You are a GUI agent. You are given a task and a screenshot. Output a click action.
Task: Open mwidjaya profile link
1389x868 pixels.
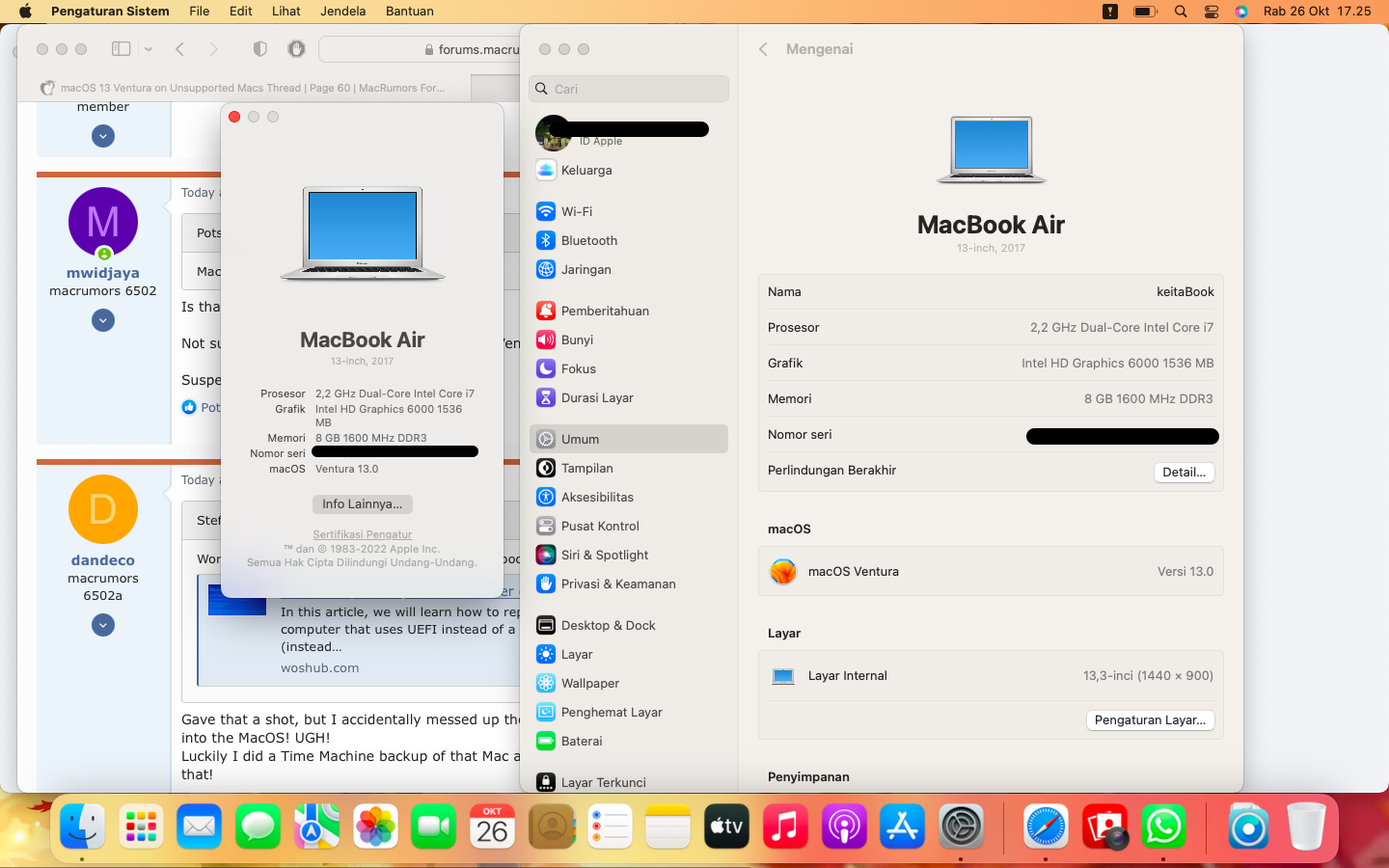coord(103,273)
